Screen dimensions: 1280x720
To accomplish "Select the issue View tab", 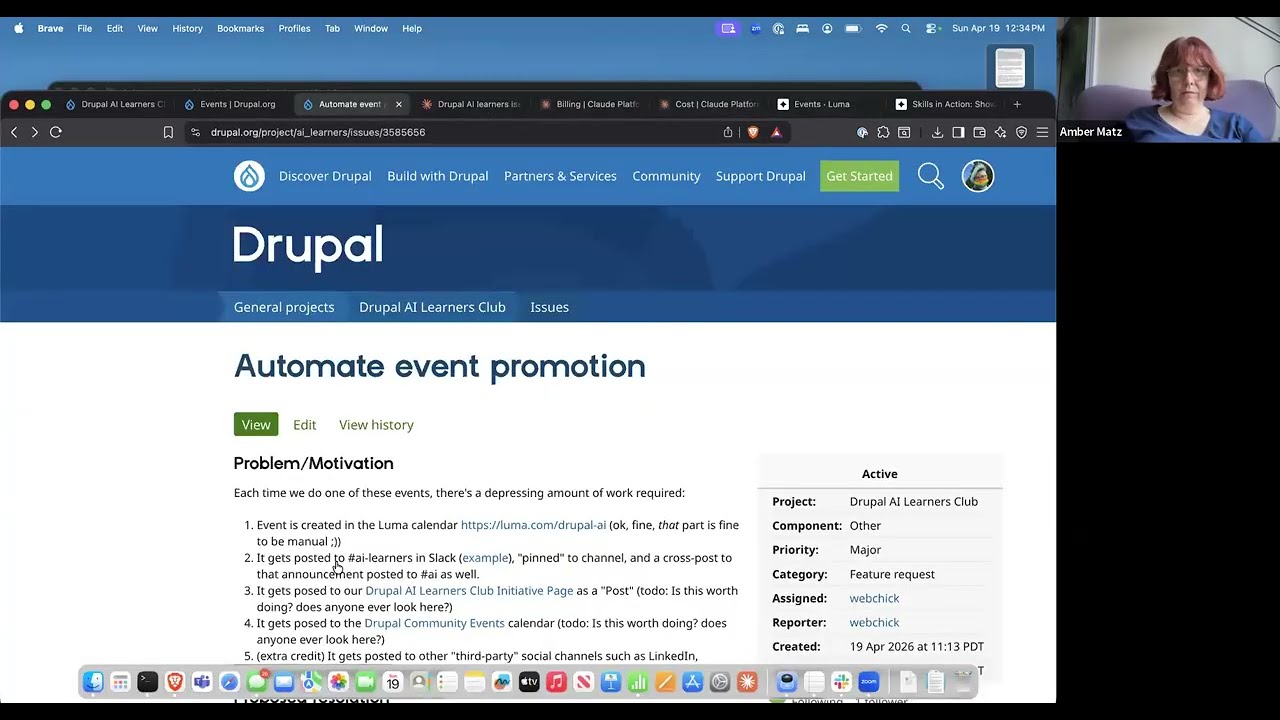I will click(256, 425).
